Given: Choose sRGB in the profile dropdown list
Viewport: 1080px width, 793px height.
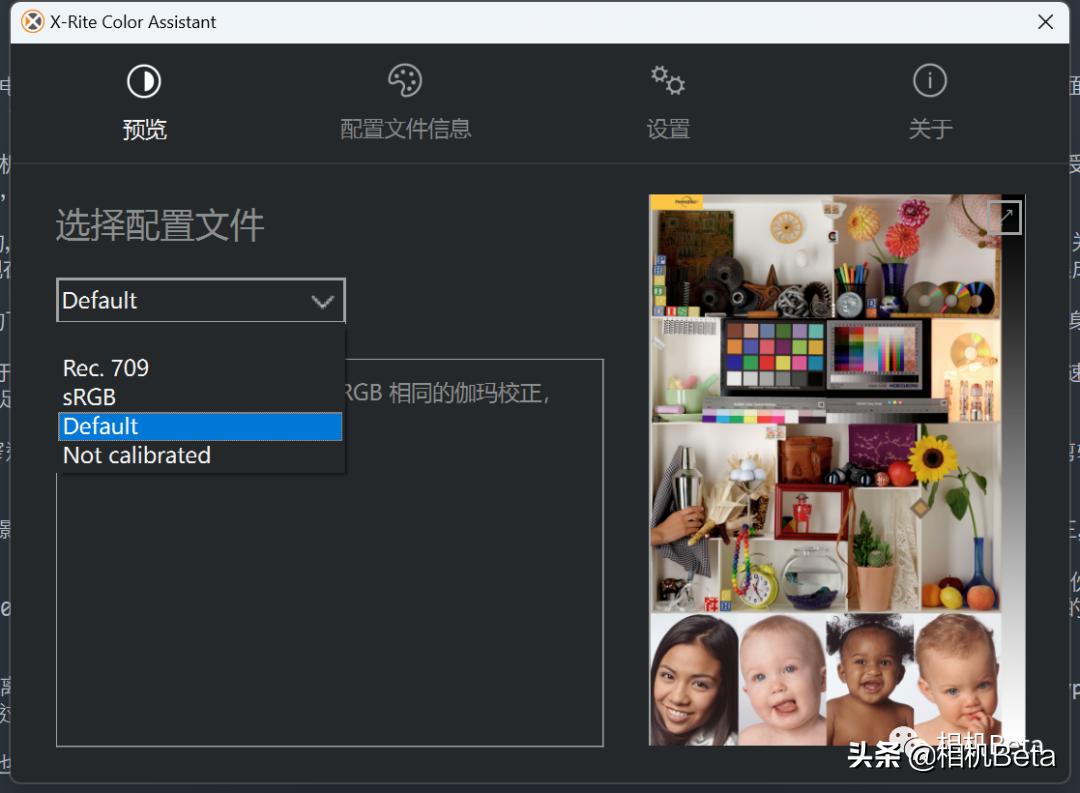Looking at the screenshot, I should [88, 396].
